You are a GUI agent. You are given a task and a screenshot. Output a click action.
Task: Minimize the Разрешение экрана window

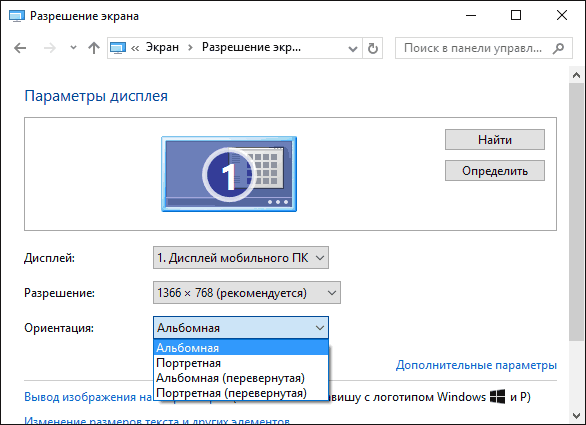pos(471,15)
